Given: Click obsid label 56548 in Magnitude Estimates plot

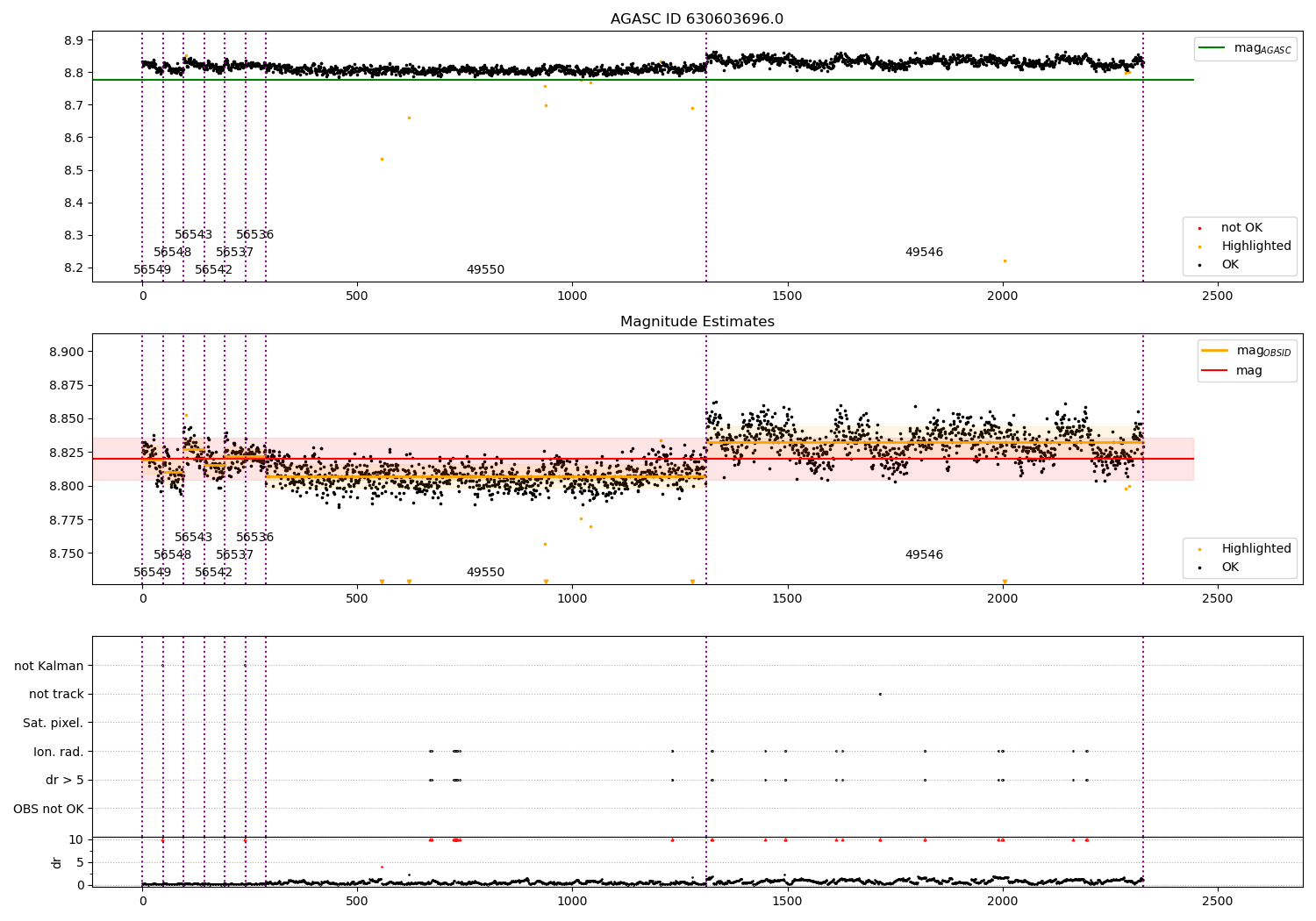Looking at the screenshot, I should point(172,555).
